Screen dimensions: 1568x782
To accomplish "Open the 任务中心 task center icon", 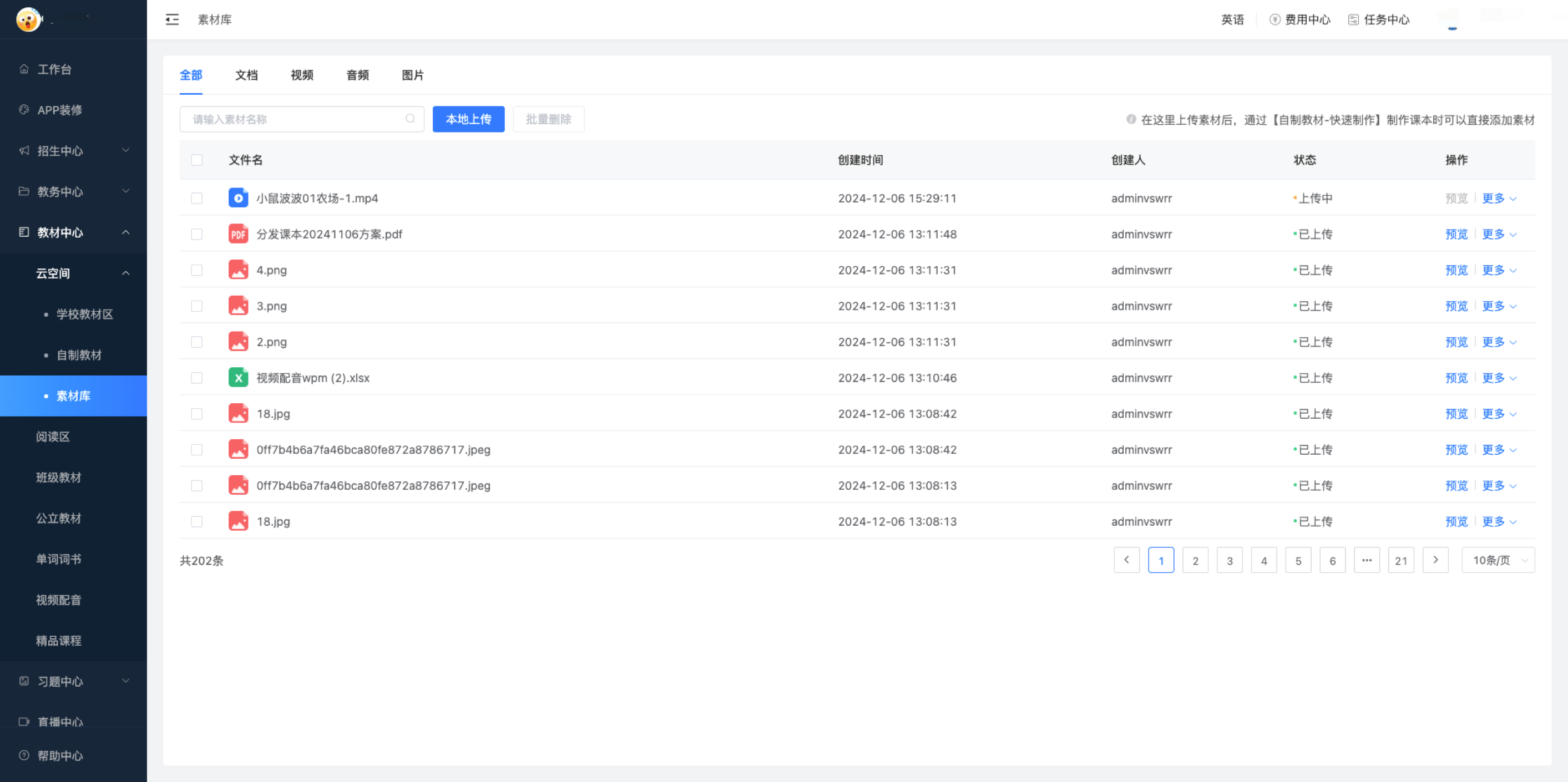I will [x=1353, y=19].
